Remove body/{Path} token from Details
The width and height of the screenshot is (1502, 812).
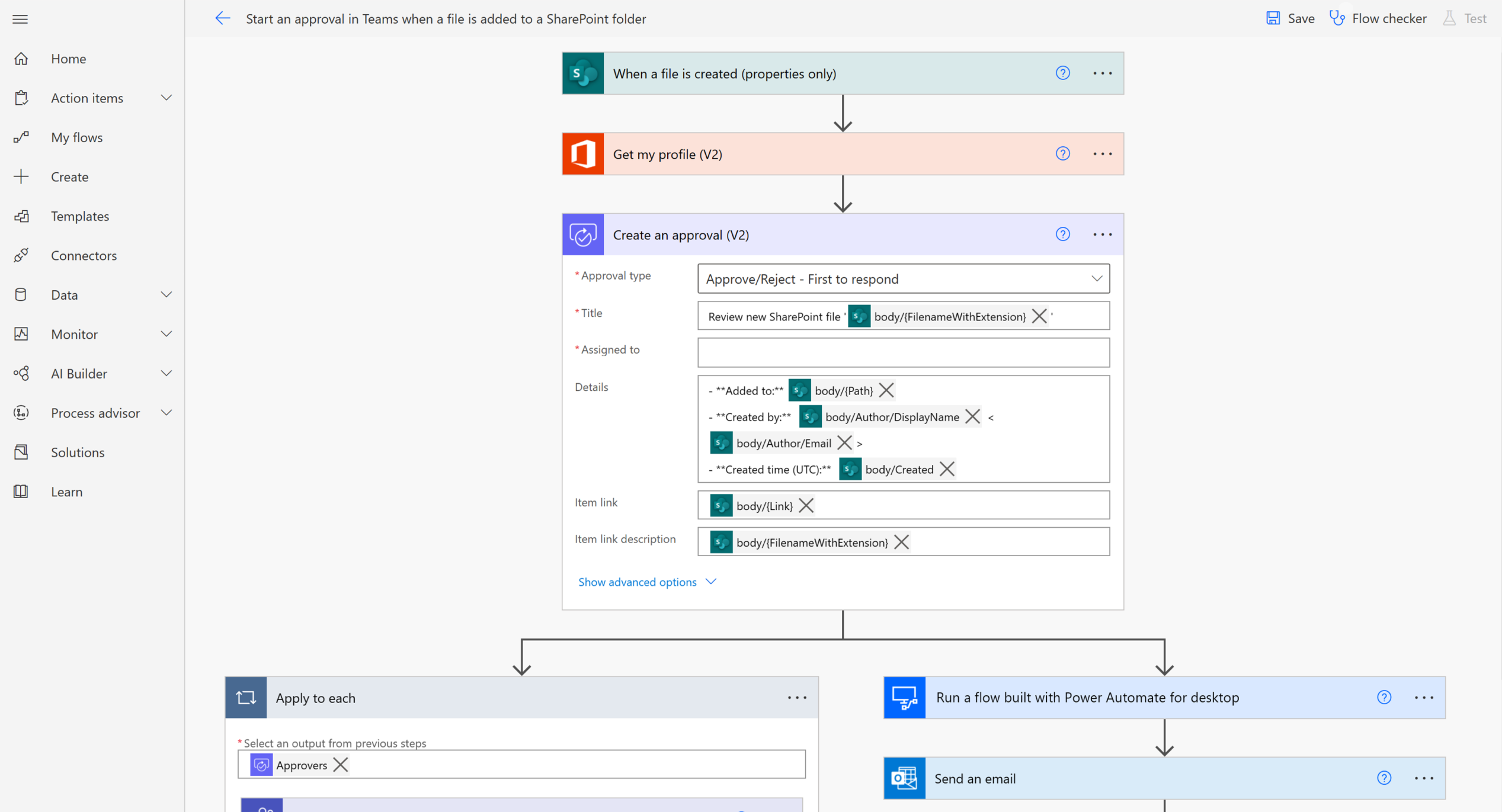point(886,390)
